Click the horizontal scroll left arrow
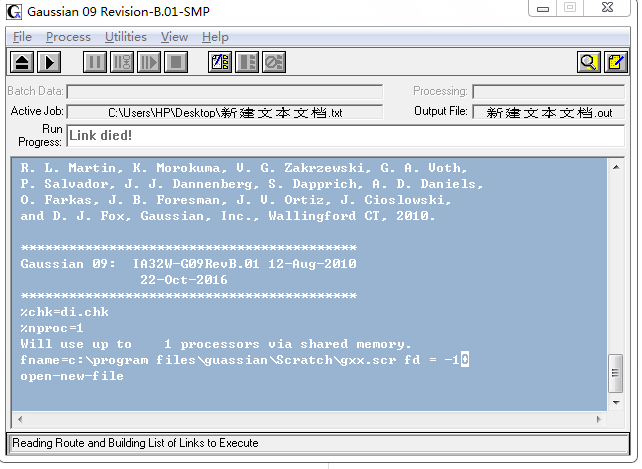Screen dimensions: 642x469 [x=20, y=419]
